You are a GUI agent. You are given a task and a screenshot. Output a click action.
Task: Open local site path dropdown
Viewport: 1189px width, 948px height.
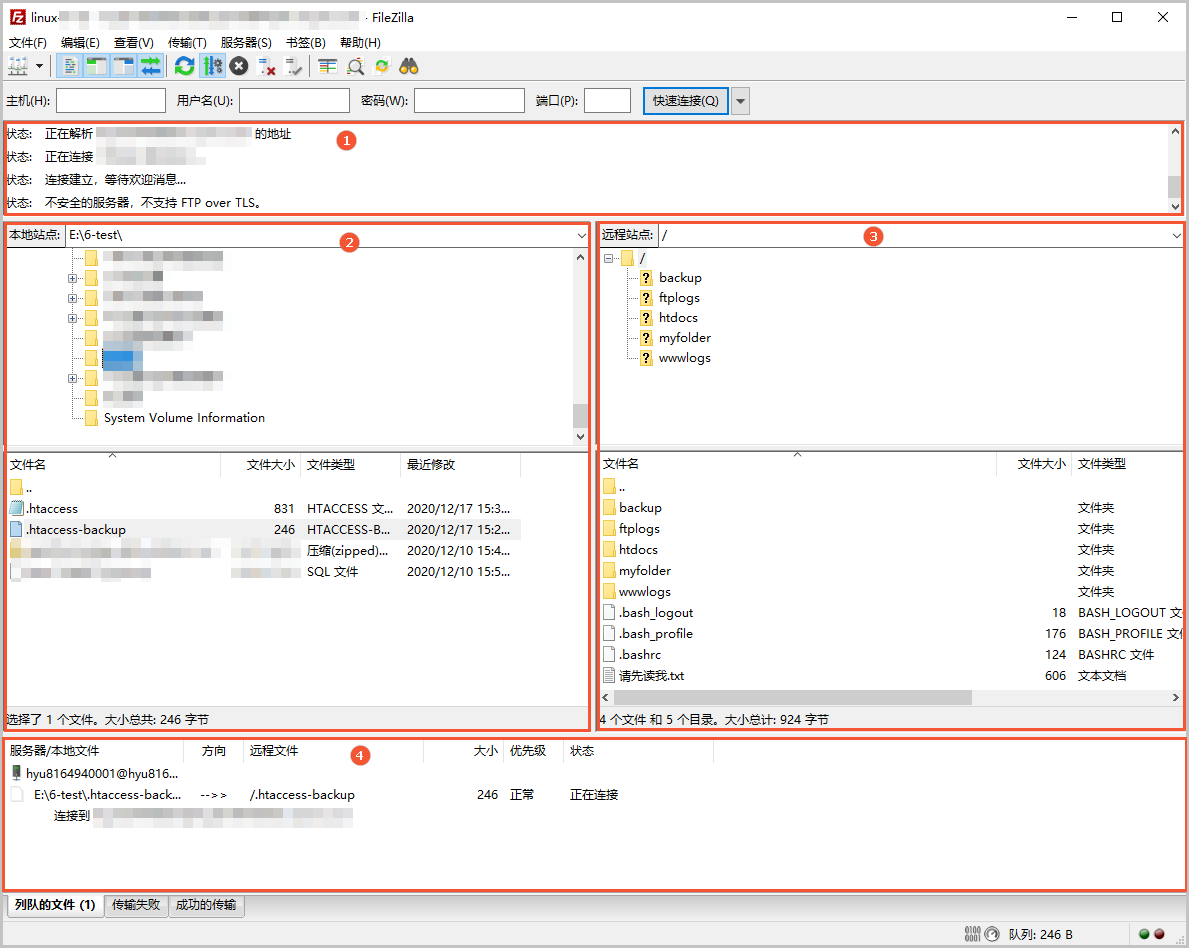point(582,235)
